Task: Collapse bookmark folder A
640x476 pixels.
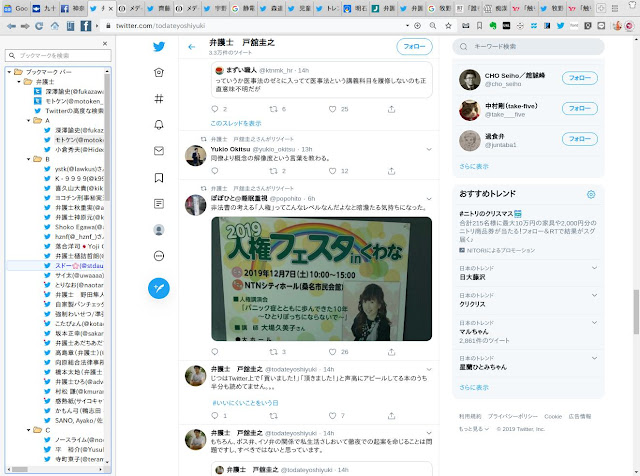Action: 29,120
